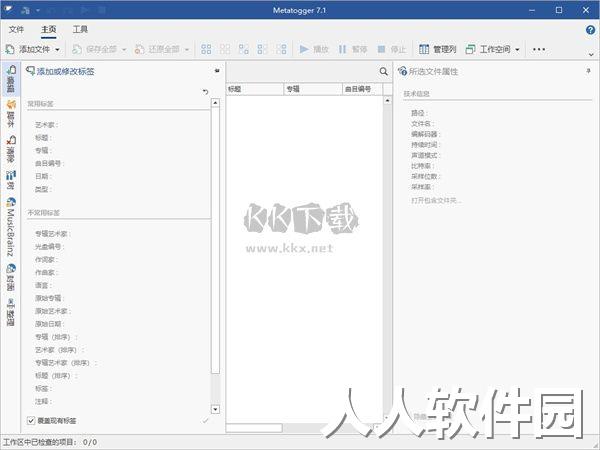Click the 添加或修改标签 panel title
Viewport: 600px width, 450px height.
click(65, 71)
